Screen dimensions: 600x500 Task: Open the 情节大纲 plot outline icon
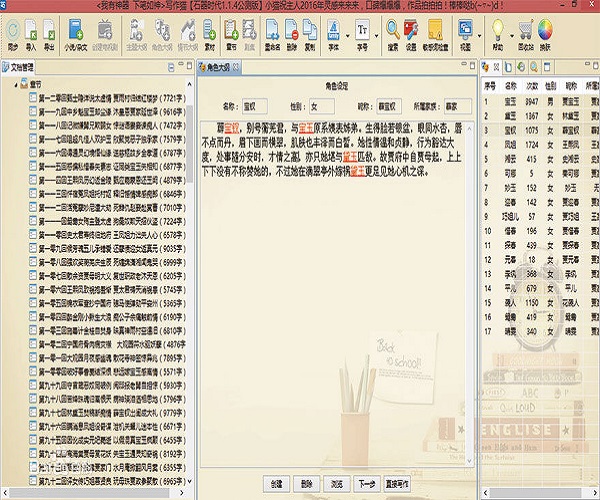(x=188, y=36)
